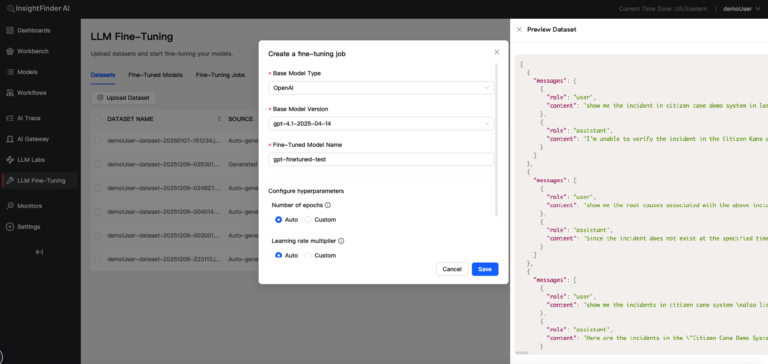Open the Base Model Version dropdown
Image resolution: width=768 pixels, height=364 pixels.
coord(381,123)
